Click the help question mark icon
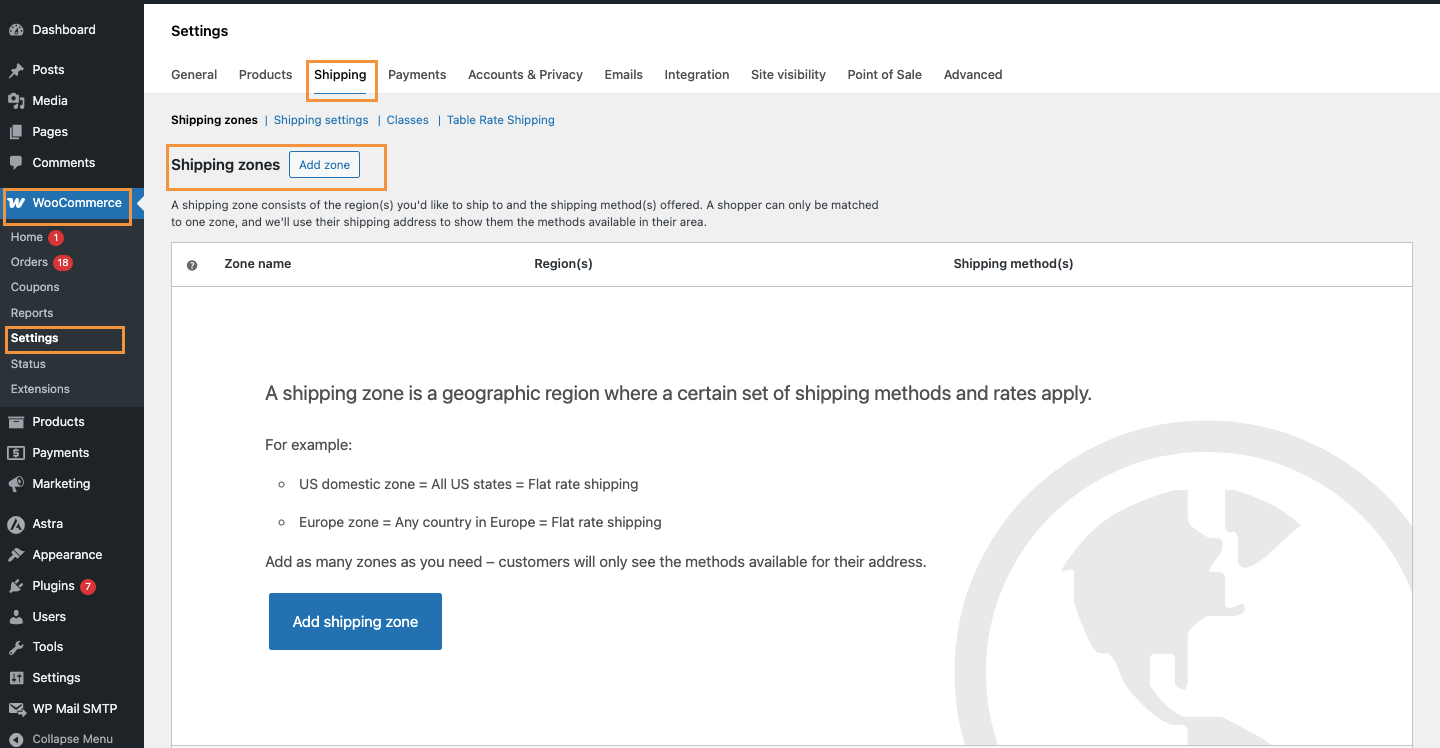The height and width of the screenshot is (748, 1440). 192,265
